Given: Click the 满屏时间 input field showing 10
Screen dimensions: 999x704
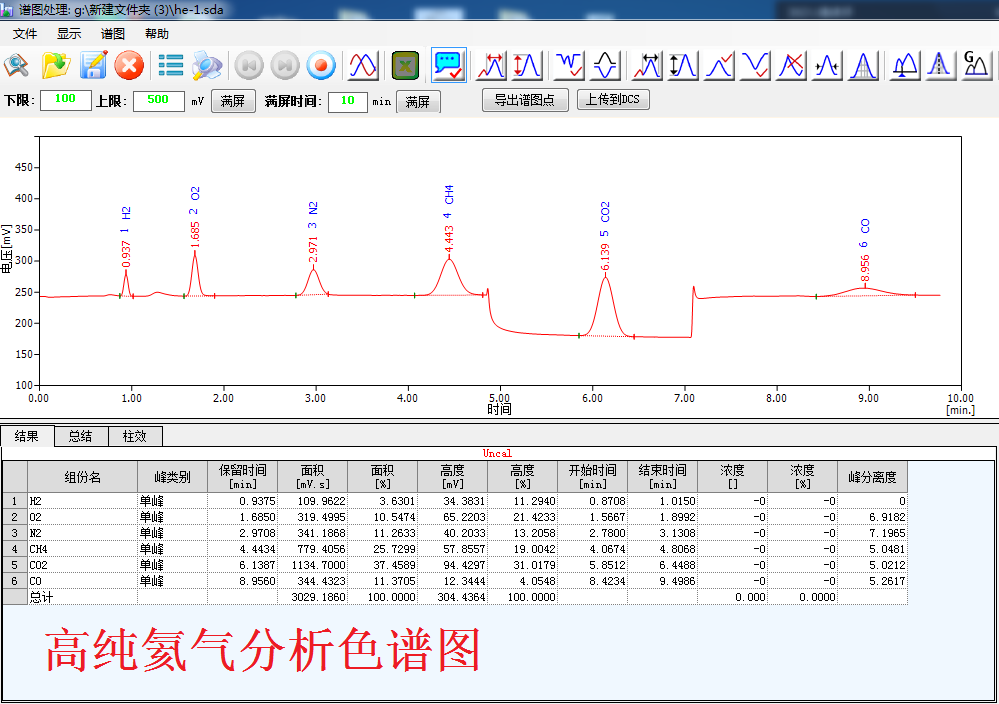Looking at the screenshot, I should tap(348, 101).
